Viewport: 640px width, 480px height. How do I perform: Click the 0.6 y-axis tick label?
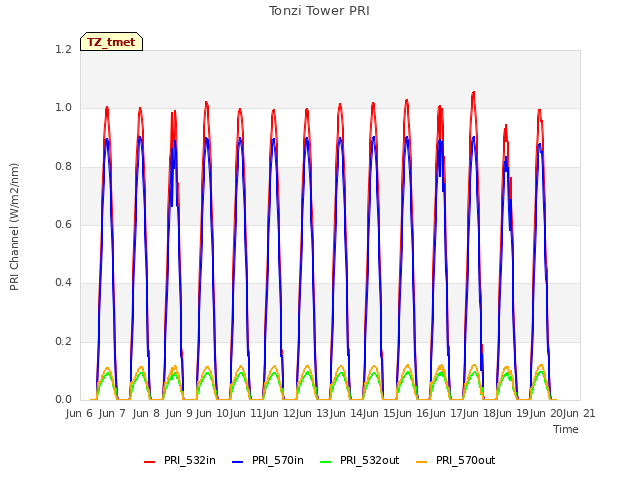(63, 224)
